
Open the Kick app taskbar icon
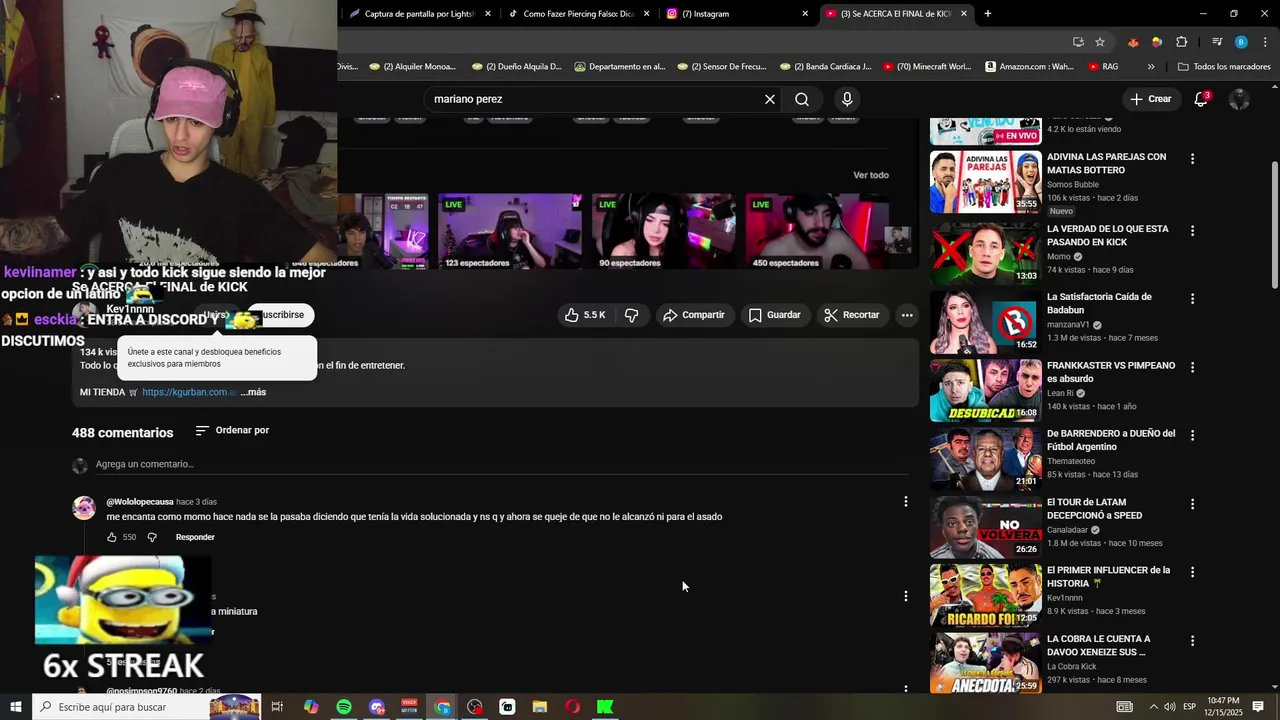tap(605, 707)
